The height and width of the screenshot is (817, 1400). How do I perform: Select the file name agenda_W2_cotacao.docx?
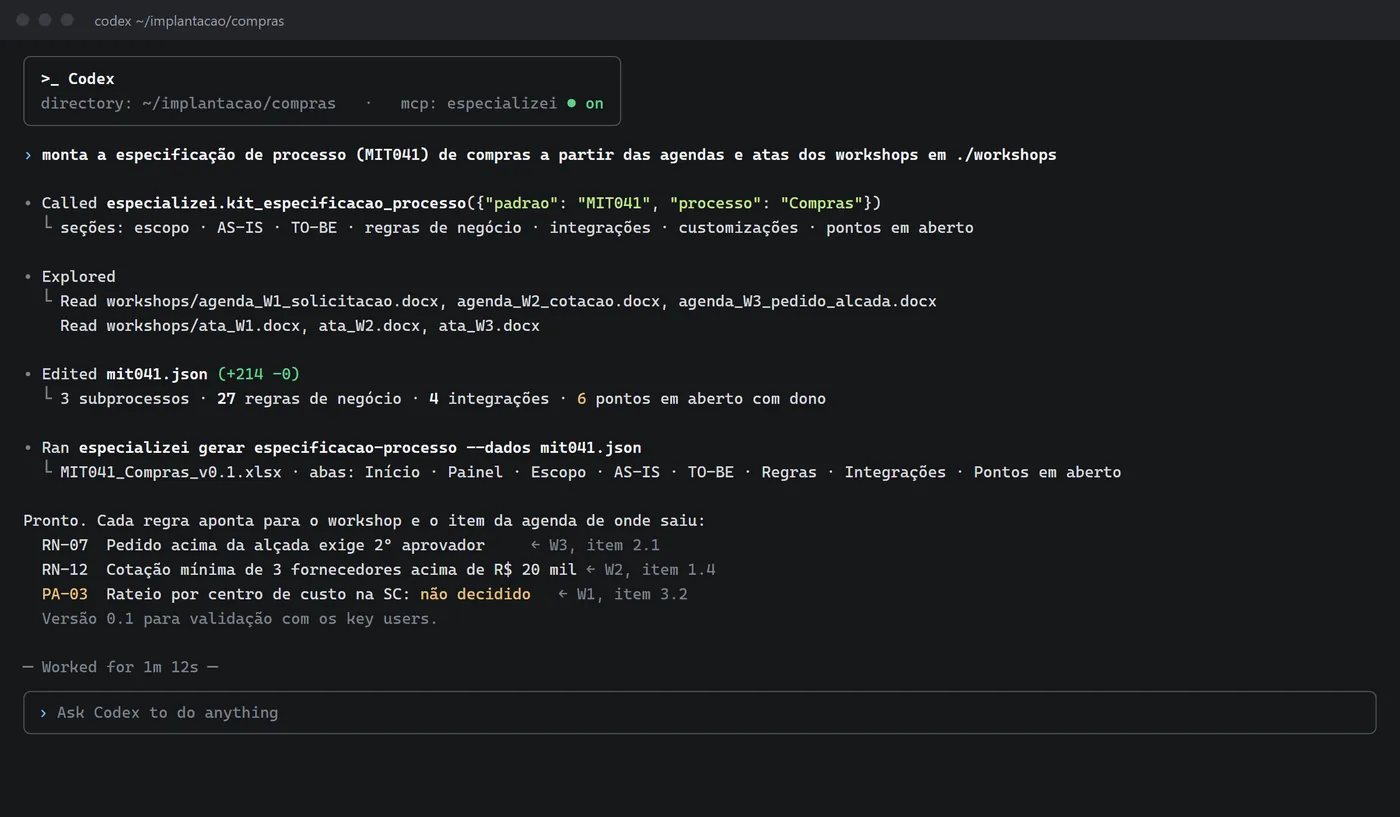pyautogui.click(x=558, y=301)
